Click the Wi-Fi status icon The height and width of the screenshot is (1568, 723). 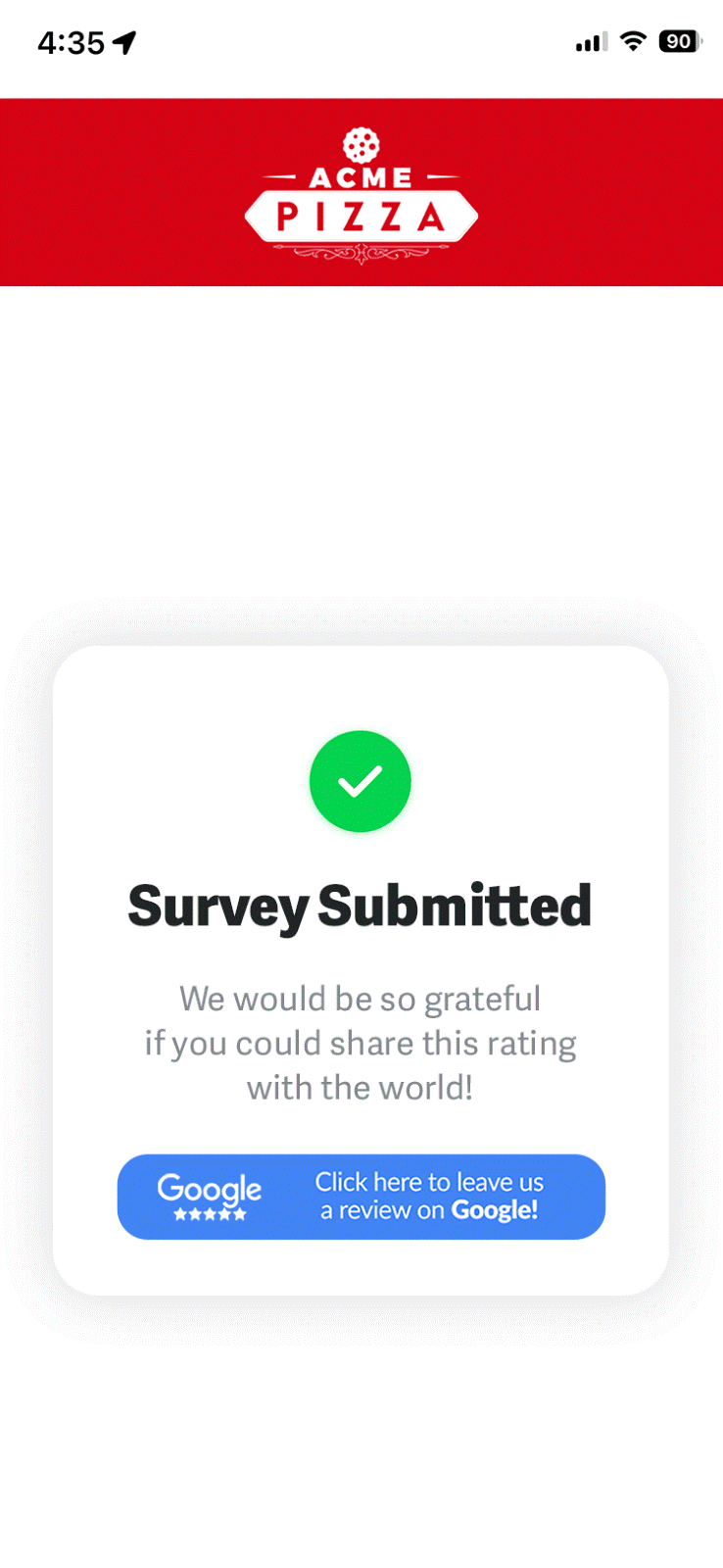pyautogui.click(x=634, y=41)
